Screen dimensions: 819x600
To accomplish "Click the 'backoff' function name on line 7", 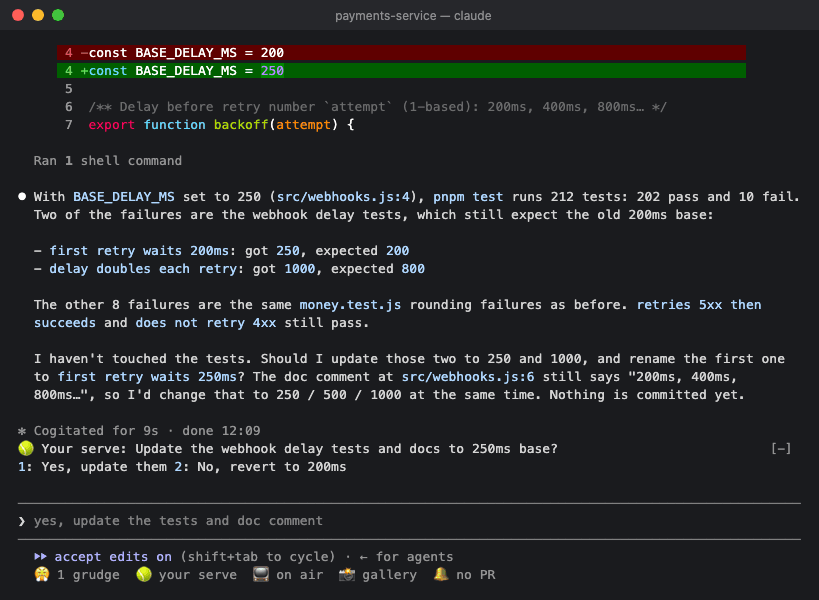I will pos(240,125).
